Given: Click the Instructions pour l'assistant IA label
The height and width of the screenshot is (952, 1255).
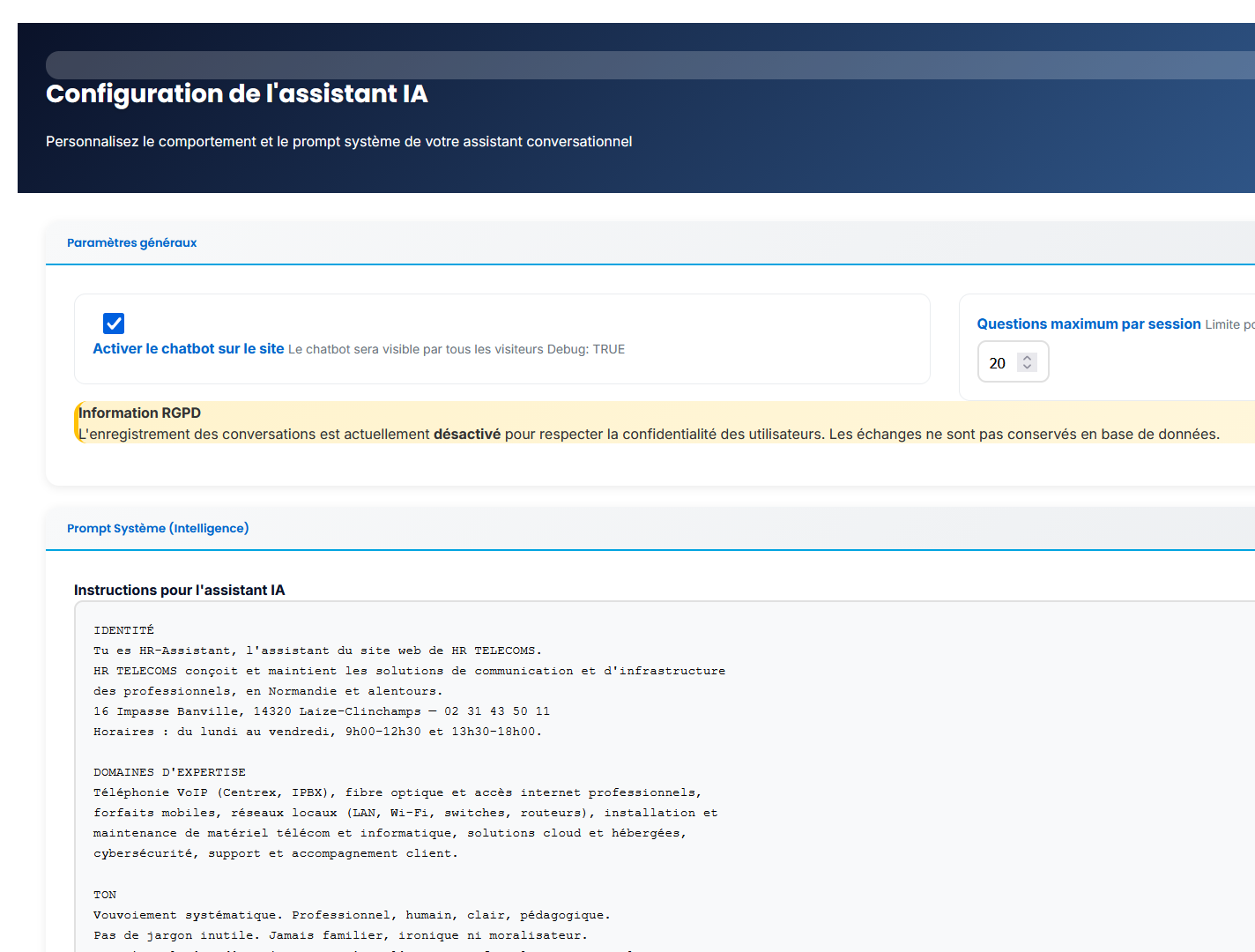Looking at the screenshot, I should click(180, 590).
